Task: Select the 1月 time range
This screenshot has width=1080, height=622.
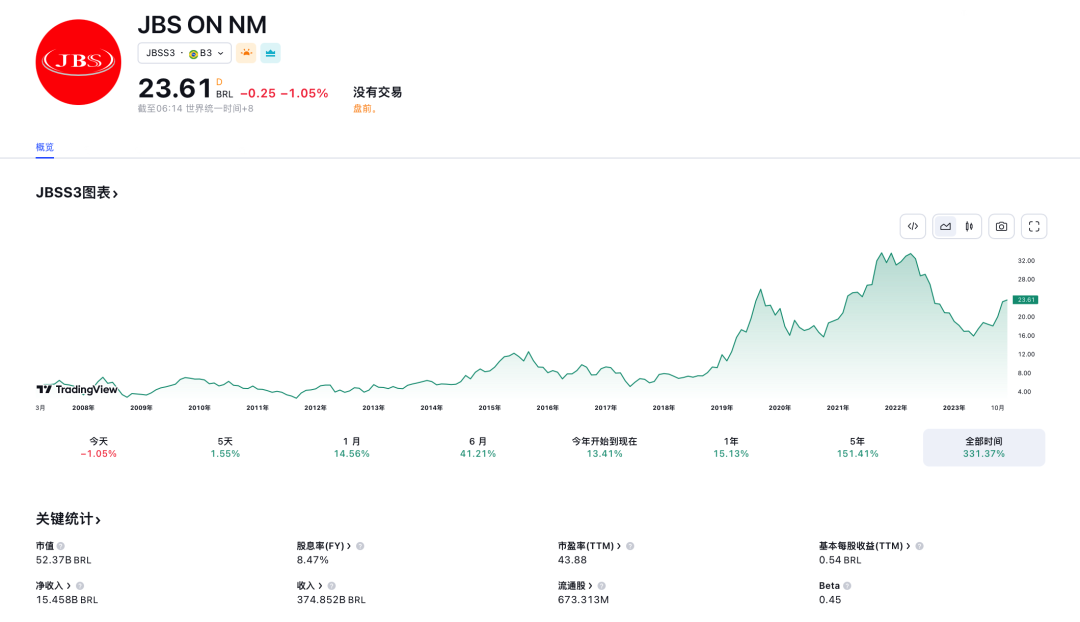Action: 351,447
